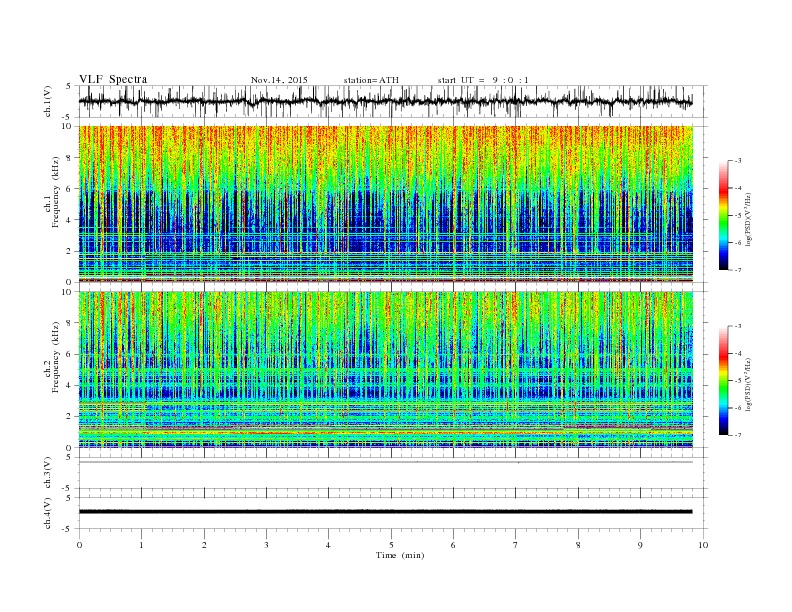Screen dimensions: 792x612
Task: Select the "ch.3(V)" axis label
Action: click(48, 473)
